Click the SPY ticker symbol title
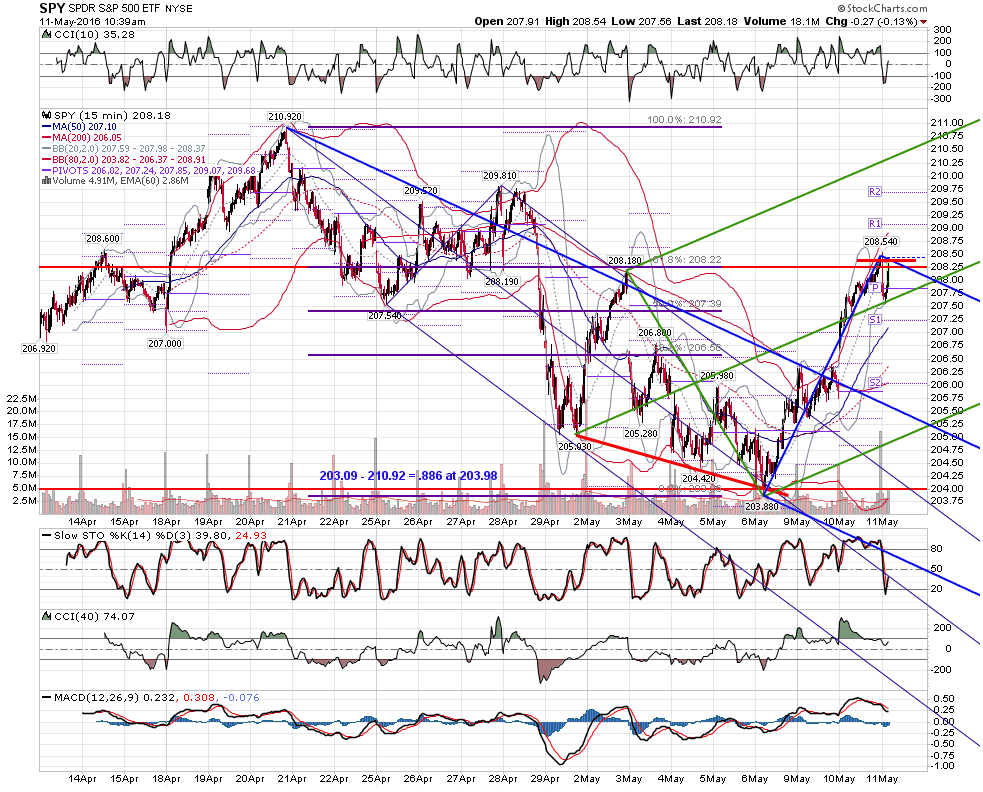This screenshot has width=983, height=792. point(50,8)
